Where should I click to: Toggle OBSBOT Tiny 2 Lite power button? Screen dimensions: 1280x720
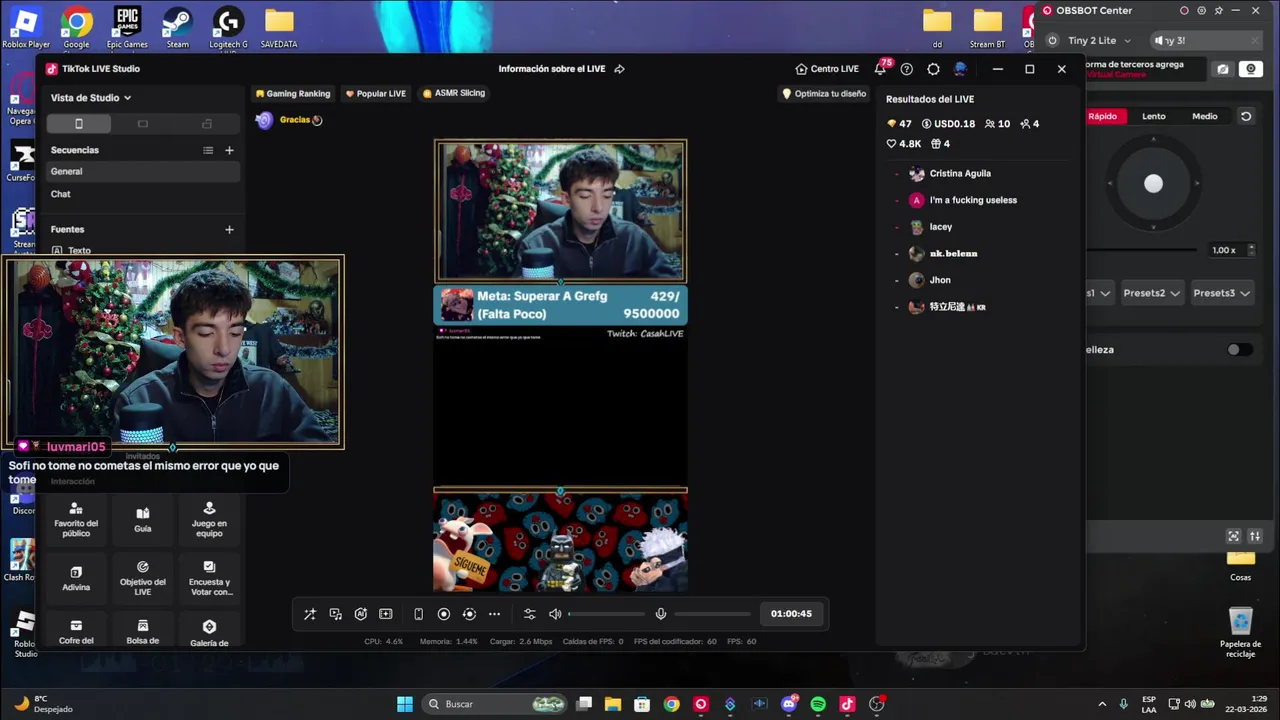pos(1052,41)
